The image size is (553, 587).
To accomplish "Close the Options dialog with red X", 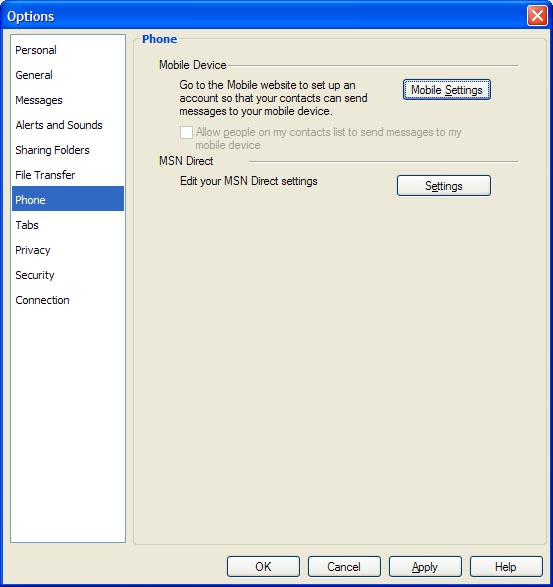I will (x=537, y=16).
